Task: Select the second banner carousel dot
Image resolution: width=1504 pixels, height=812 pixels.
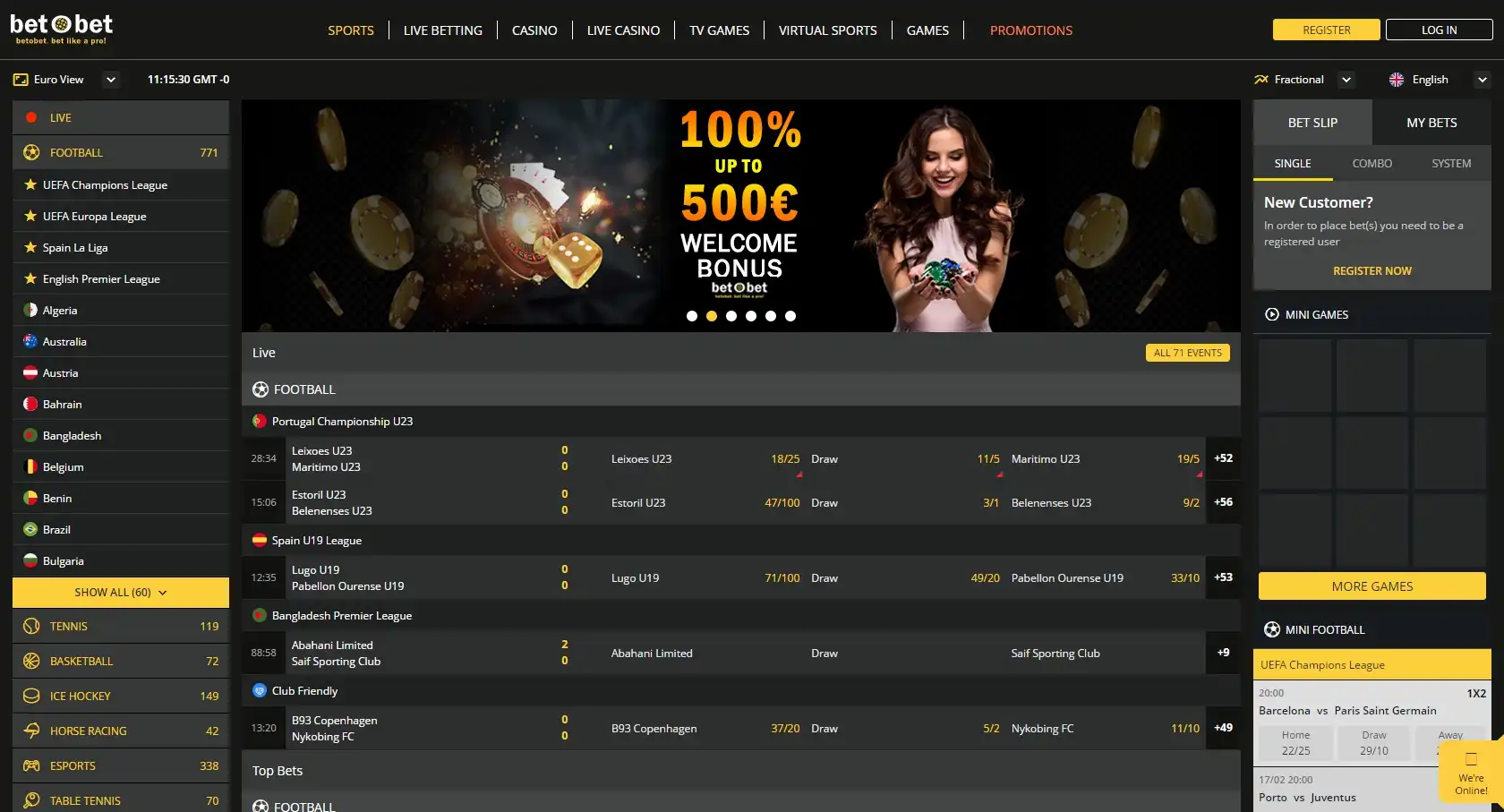Action: (x=712, y=316)
